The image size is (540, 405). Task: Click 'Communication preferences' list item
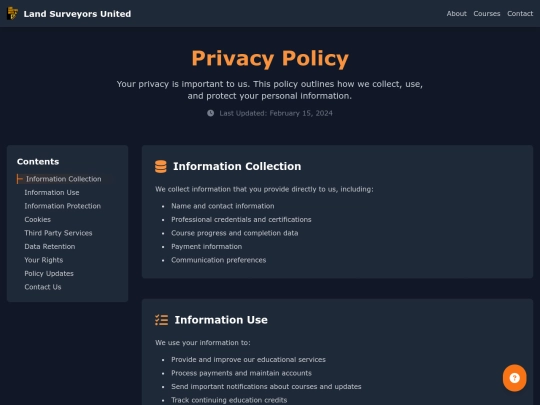(218, 260)
